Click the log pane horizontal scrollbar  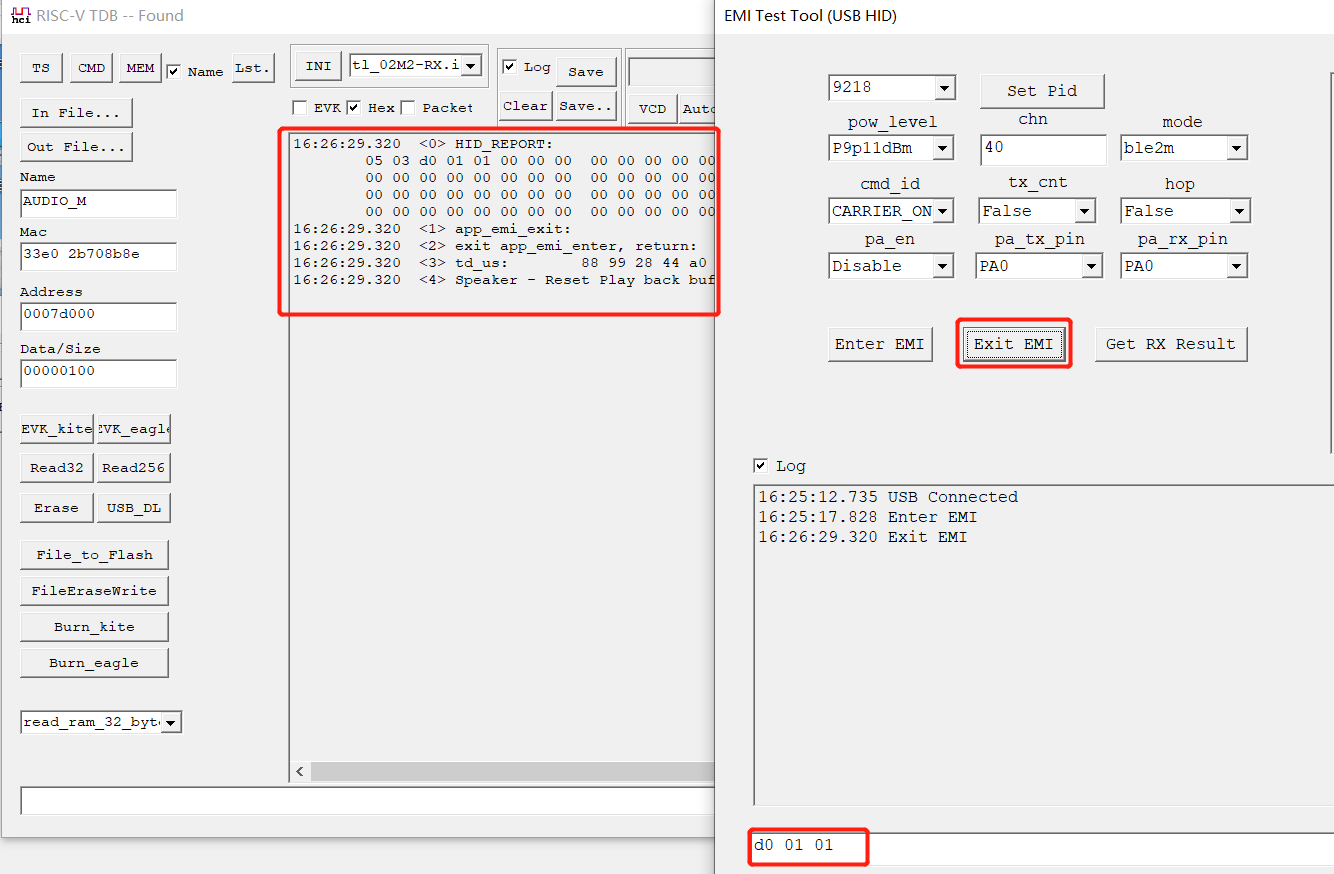pyautogui.click(x=510, y=772)
